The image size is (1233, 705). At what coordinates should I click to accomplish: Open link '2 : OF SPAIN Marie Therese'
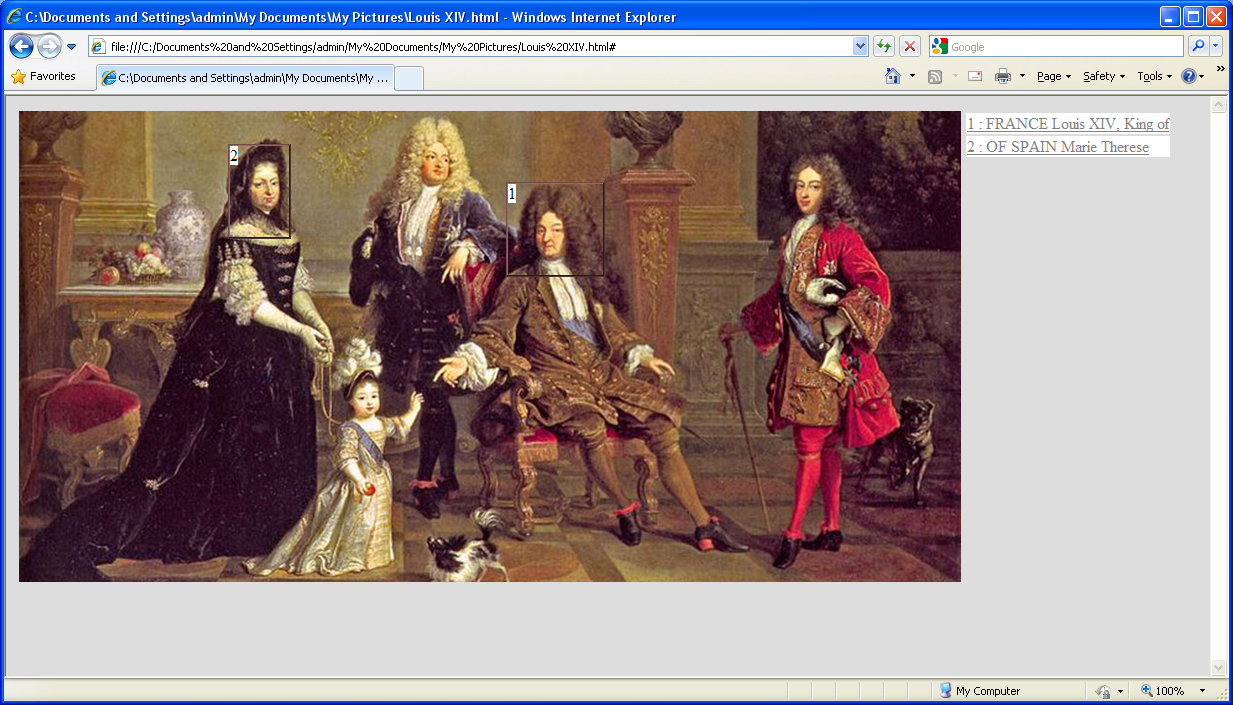(1058, 147)
